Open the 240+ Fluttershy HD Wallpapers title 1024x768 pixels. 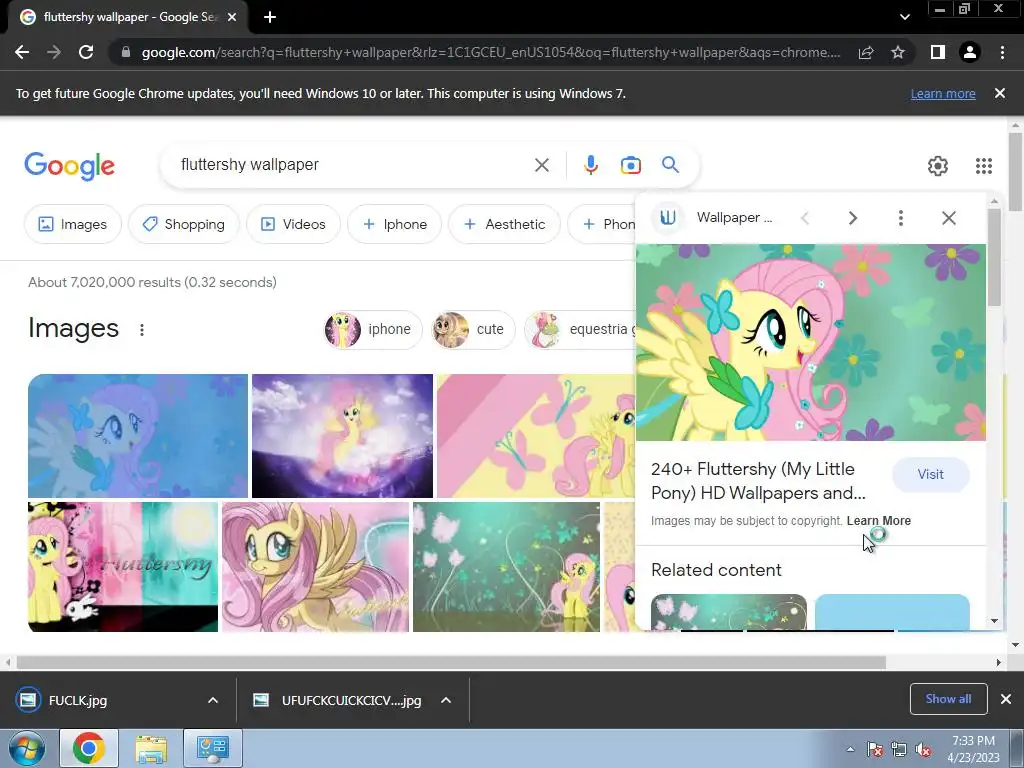[758, 481]
